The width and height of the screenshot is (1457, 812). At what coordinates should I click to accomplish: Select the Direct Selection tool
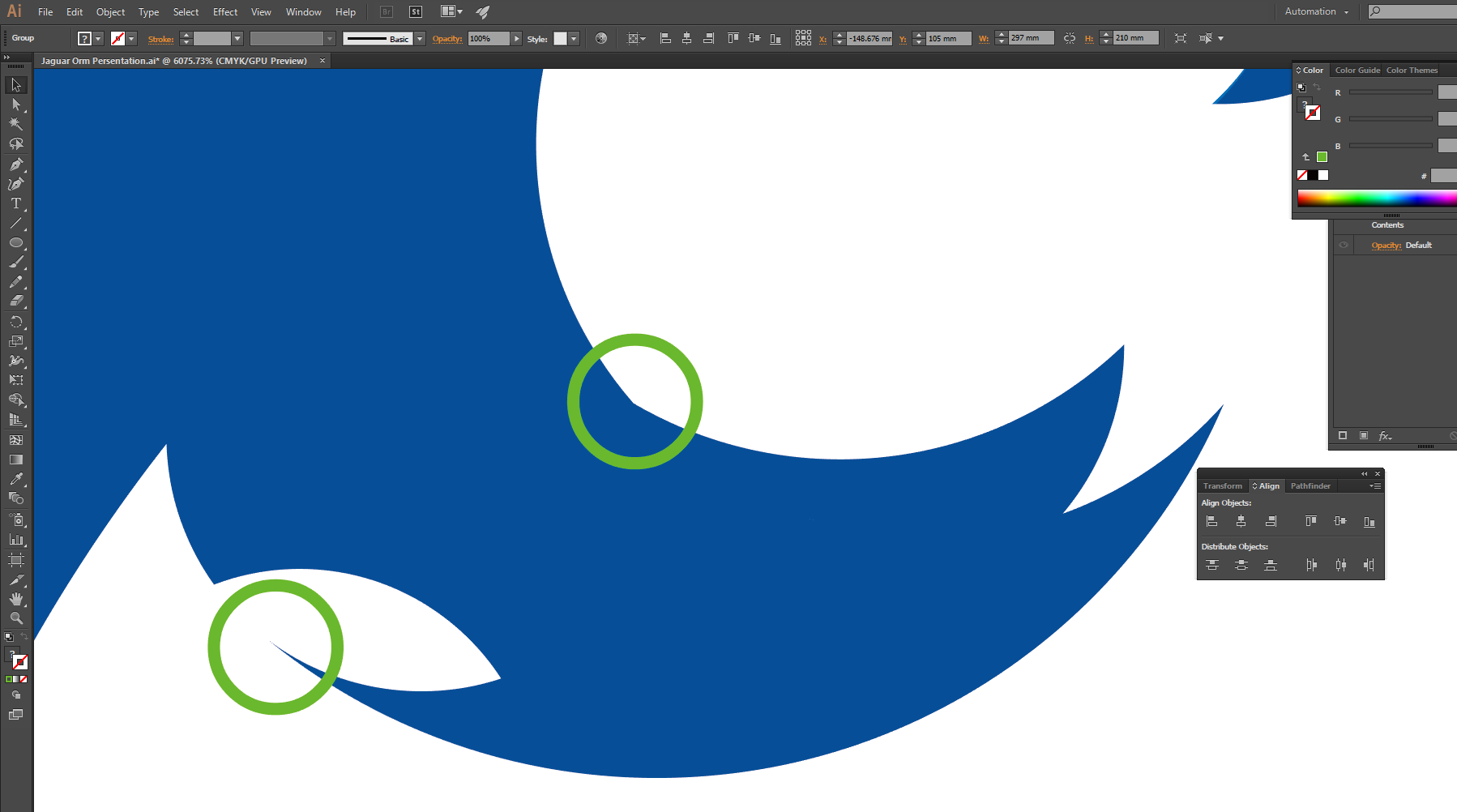(x=16, y=105)
